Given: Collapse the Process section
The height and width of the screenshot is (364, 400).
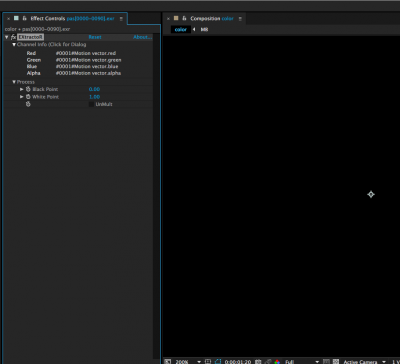Looking at the screenshot, I should coord(14,82).
